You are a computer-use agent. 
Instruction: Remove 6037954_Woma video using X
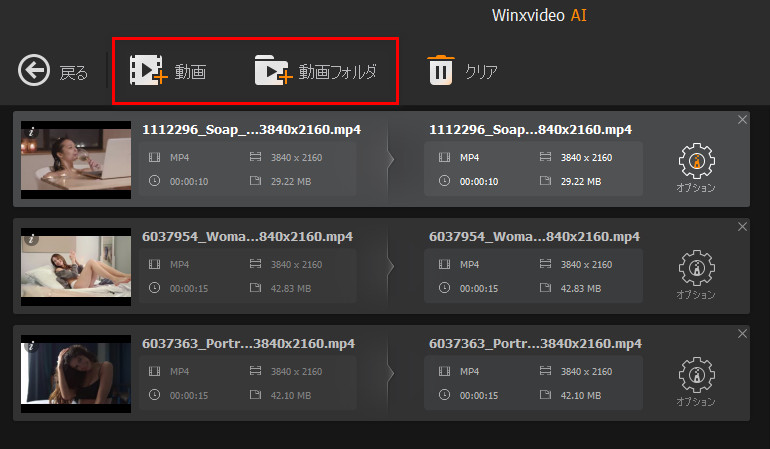click(x=742, y=227)
